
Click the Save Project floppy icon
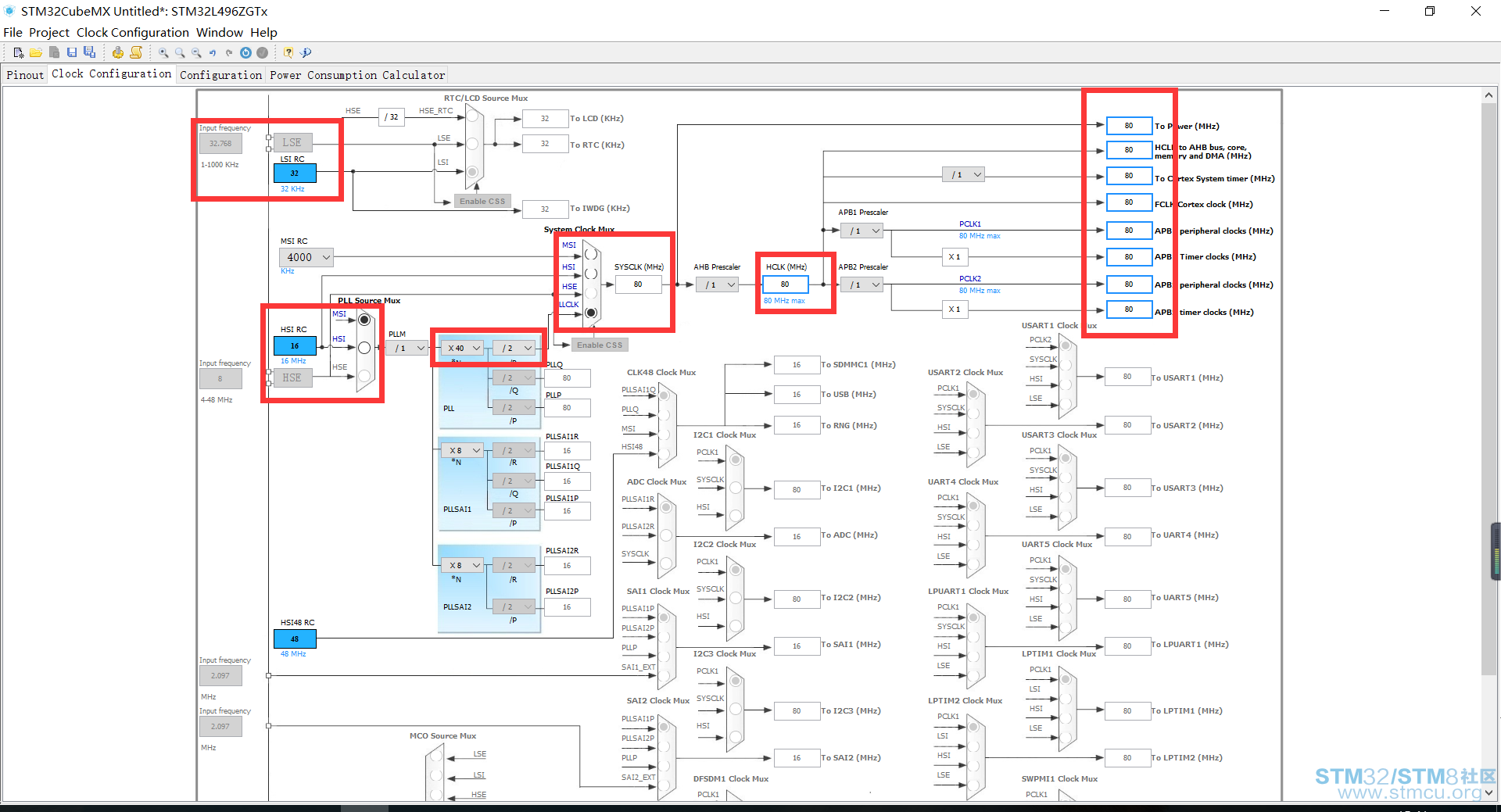click(72, 52)
